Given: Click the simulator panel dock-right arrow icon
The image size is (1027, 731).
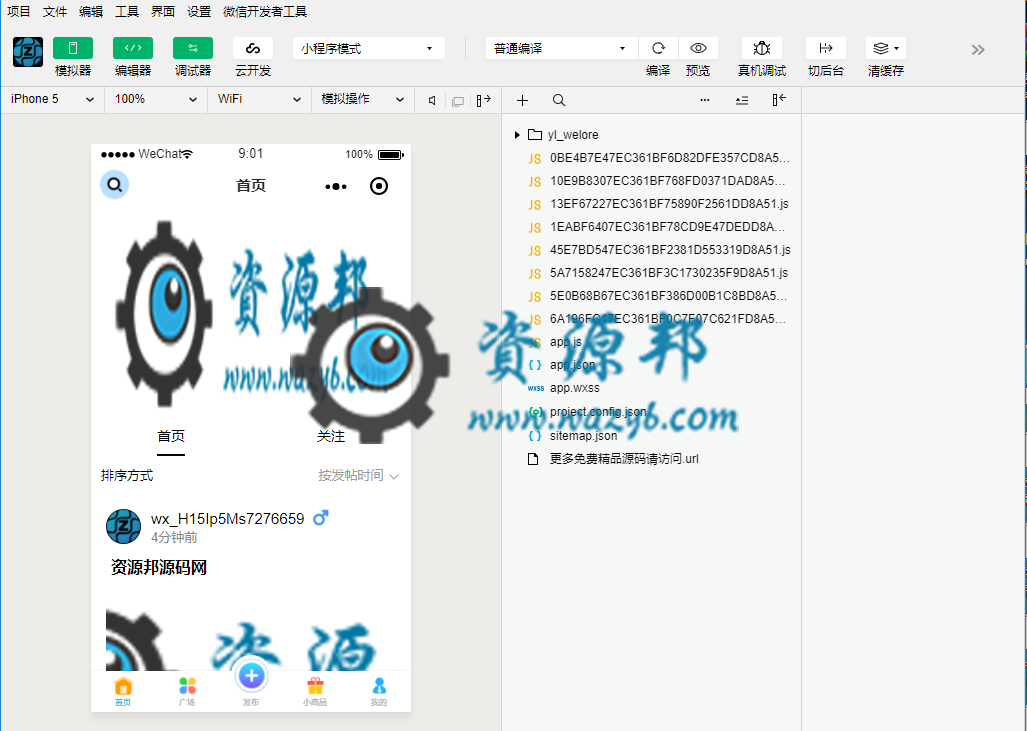Looking at the screenshot, I should pyautogui.click(x=484, y=100).
